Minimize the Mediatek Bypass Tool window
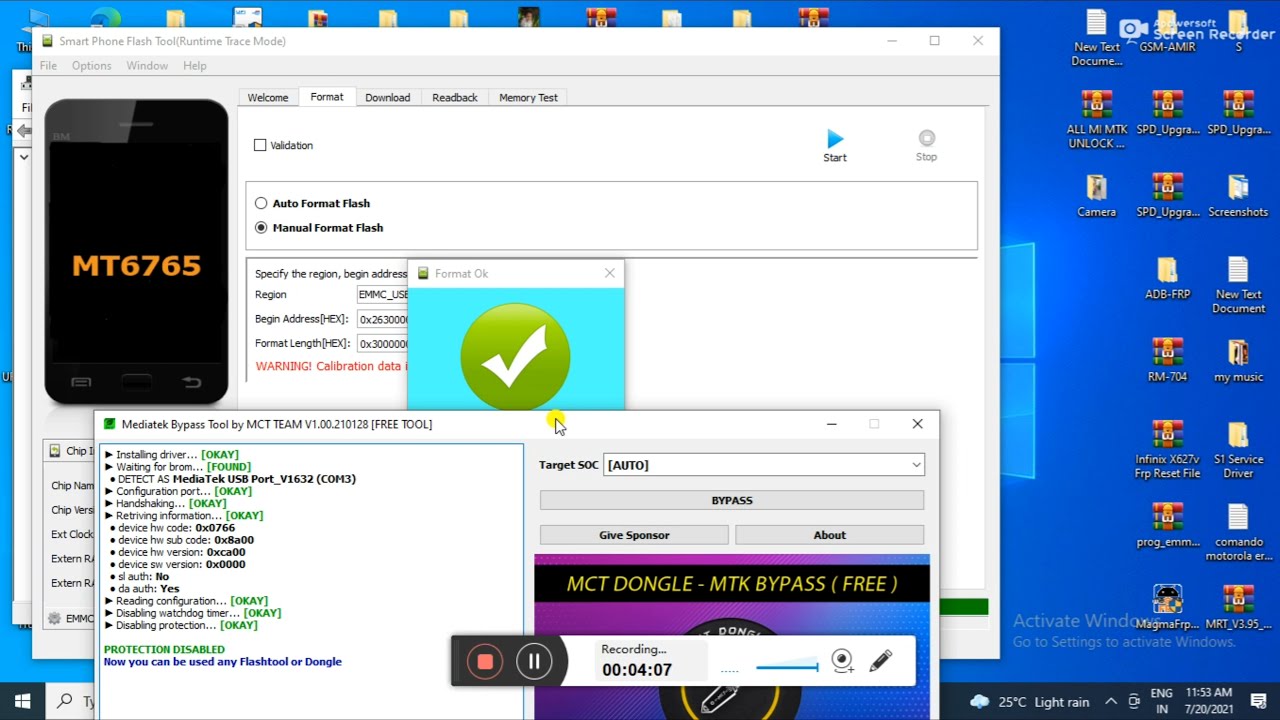 [x=831, y=424]
